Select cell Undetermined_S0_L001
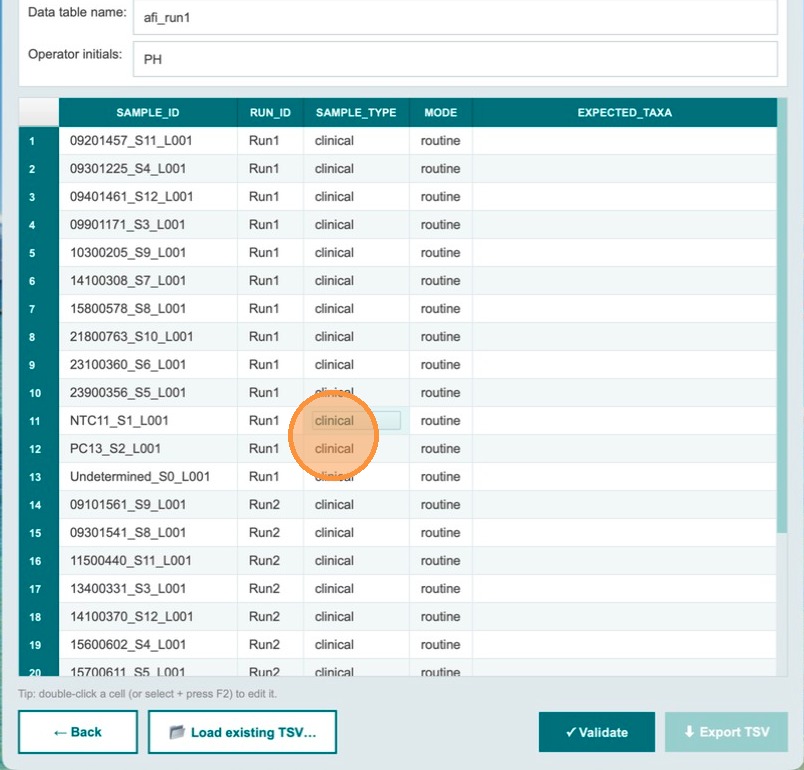Screen dimensions: 804x770 pos(148,477)
